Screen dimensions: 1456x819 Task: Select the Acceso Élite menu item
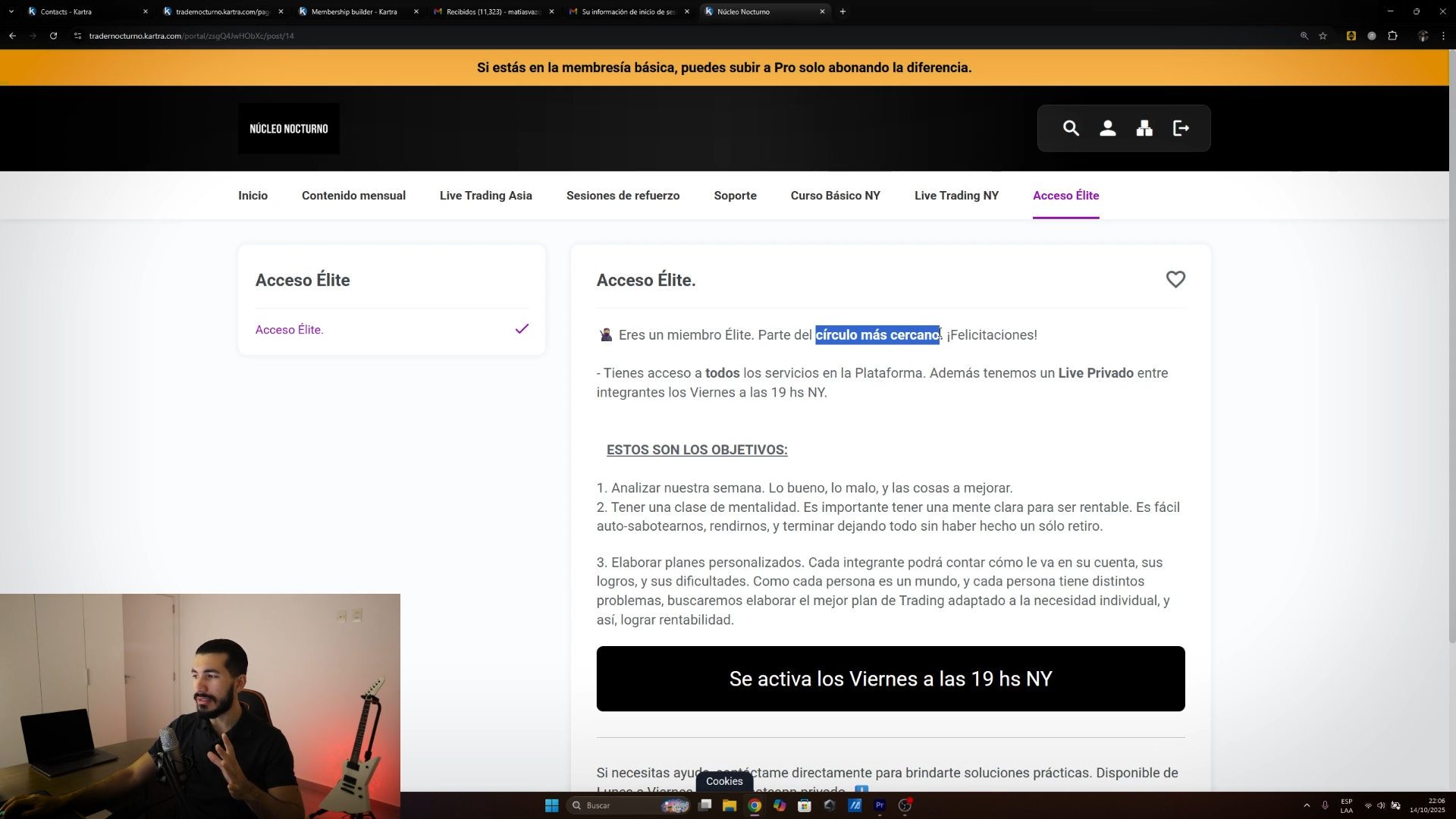[1065, 196]
